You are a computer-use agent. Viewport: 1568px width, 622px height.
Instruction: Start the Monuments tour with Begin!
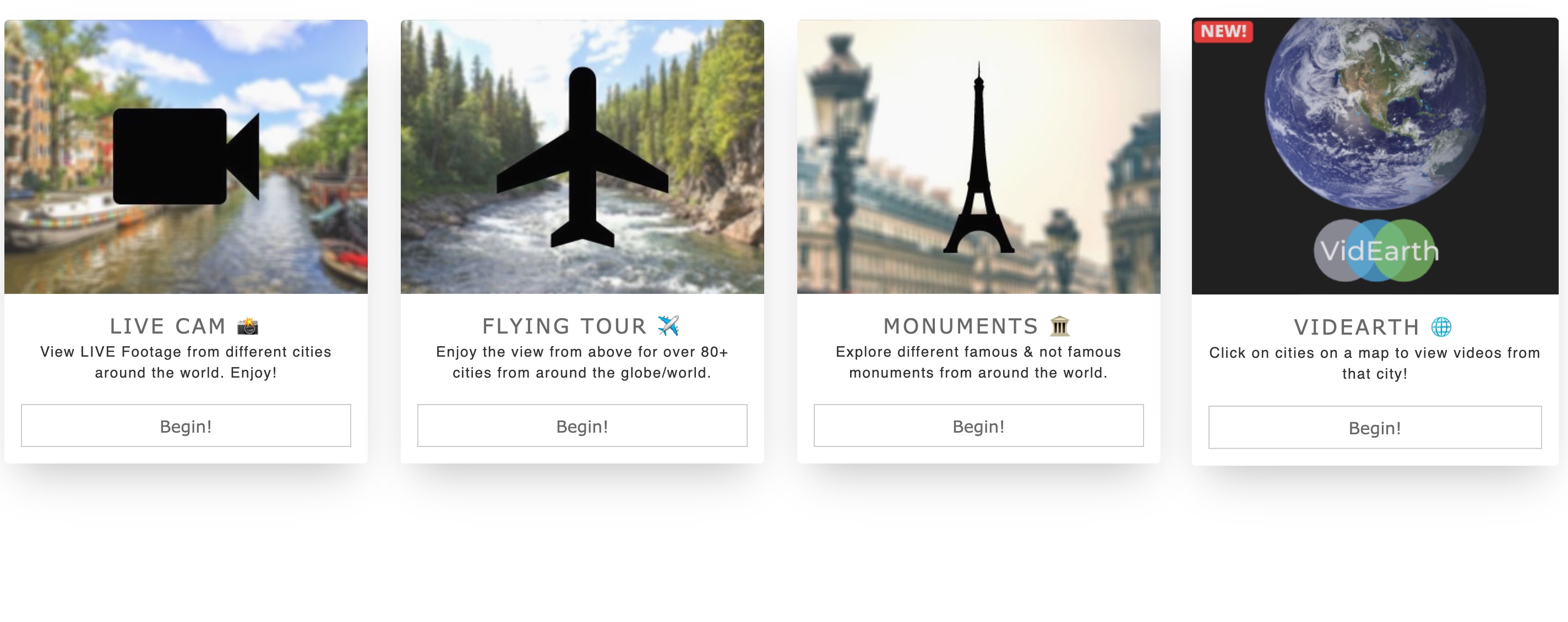click(978, 426)
